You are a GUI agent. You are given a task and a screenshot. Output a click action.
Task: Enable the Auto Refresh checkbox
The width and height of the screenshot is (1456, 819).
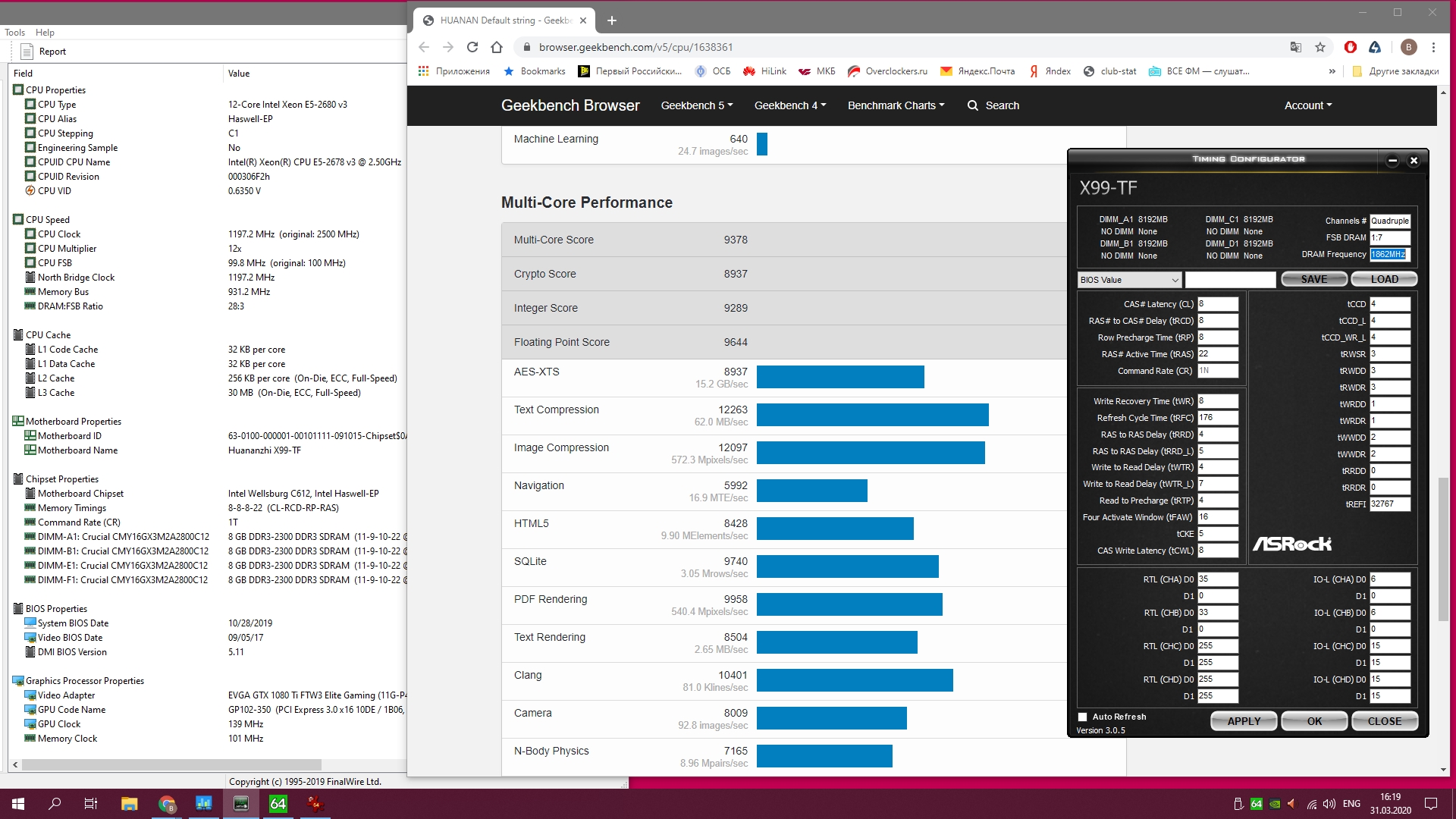tap(1083, 717)
